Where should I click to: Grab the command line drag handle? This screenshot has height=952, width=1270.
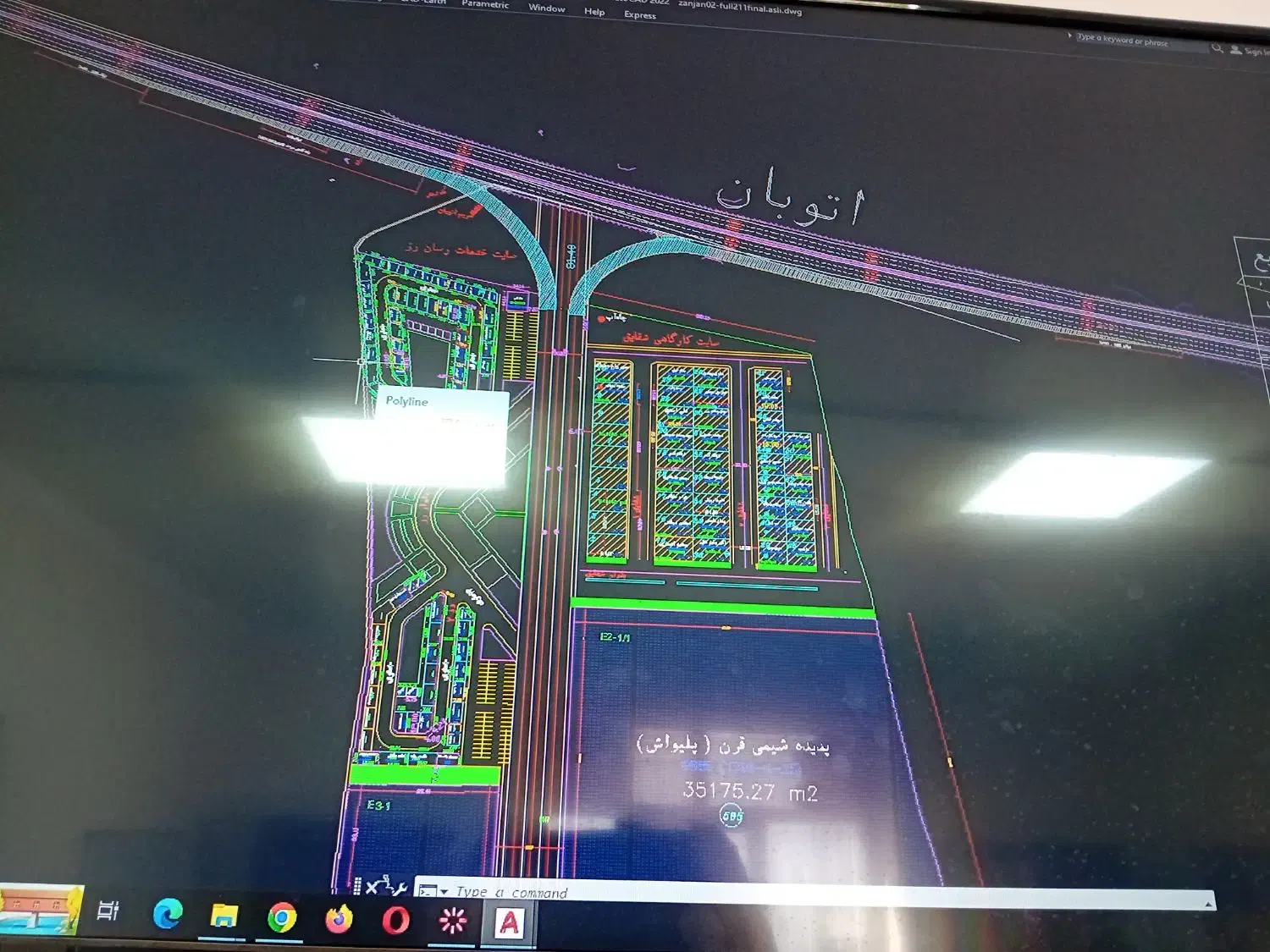click(x=357, y=886)
